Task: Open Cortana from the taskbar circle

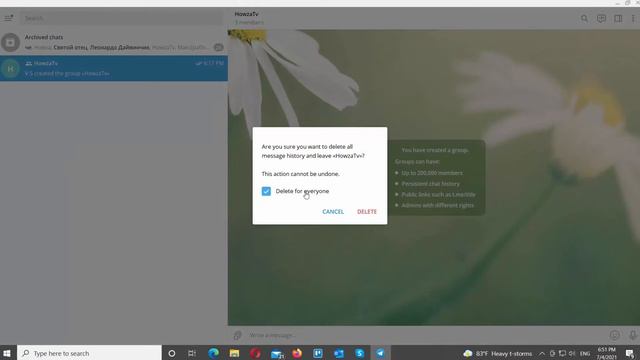Action: [x=172, y=353]
